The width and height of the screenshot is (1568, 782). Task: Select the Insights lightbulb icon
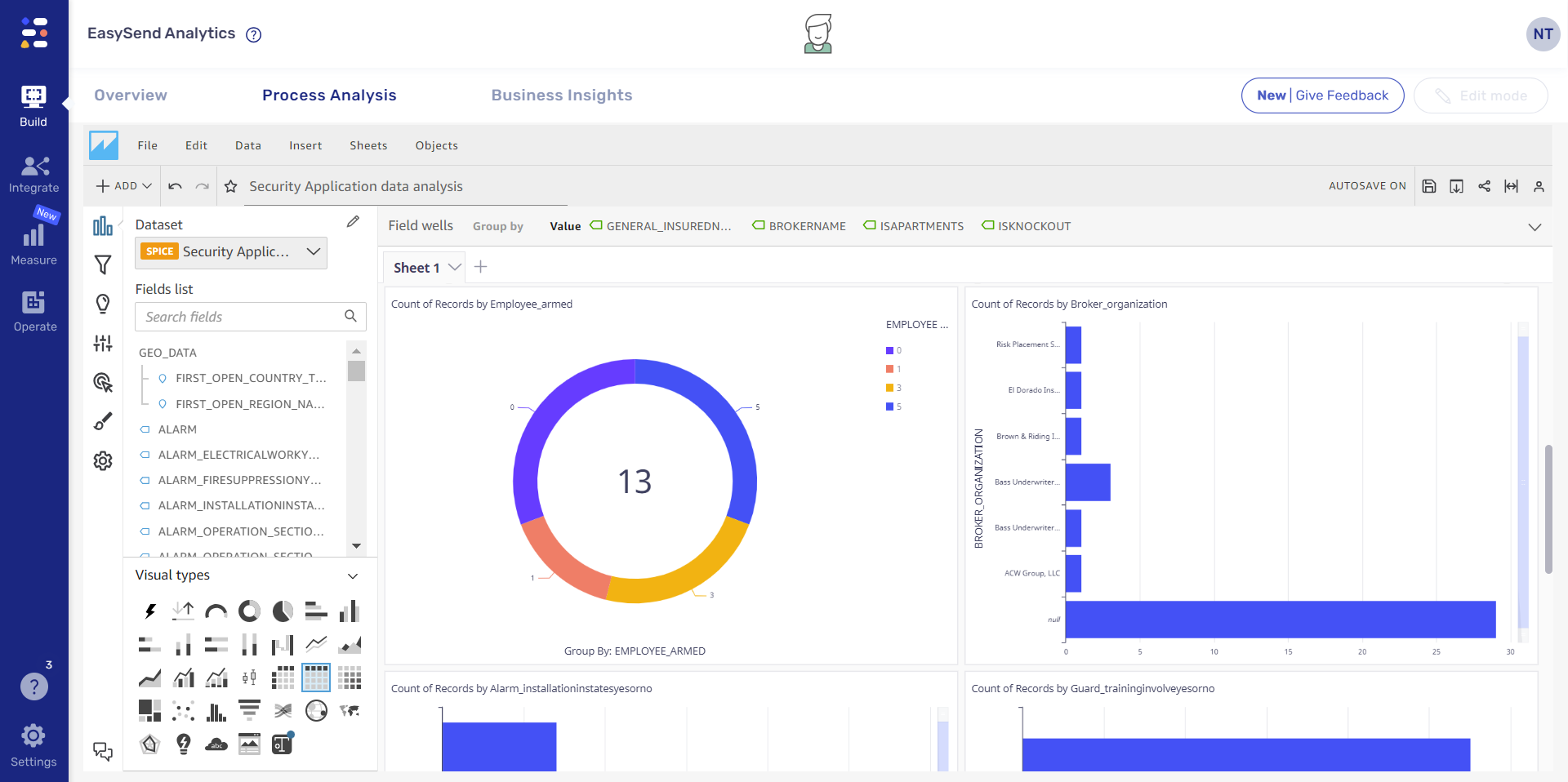(x=103, y=304)
